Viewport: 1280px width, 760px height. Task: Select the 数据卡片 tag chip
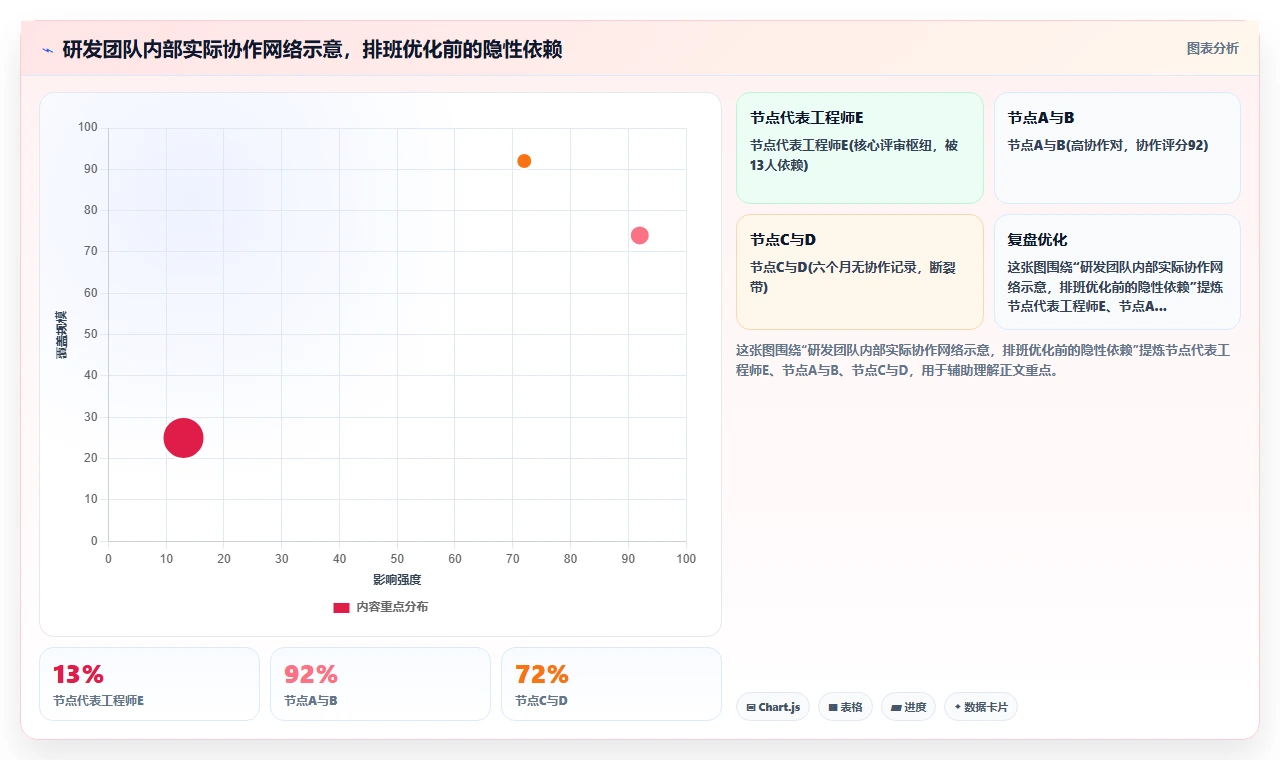coord(981,707)
